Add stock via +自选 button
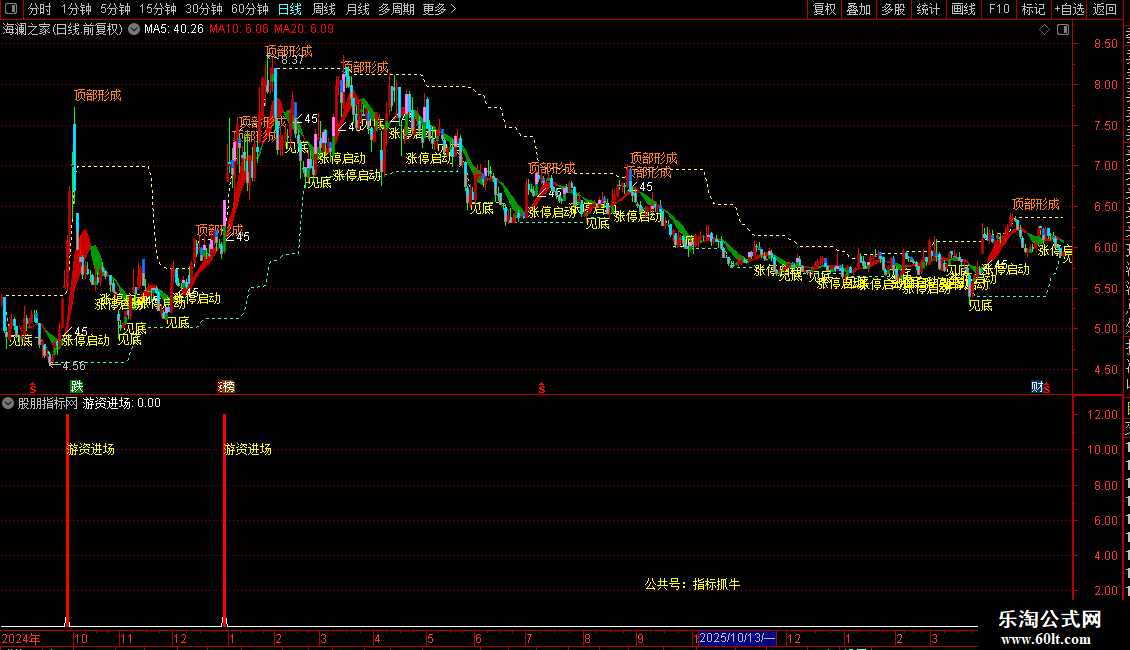The width and height of the screenshot is (1130, 650). [1069, 9]
